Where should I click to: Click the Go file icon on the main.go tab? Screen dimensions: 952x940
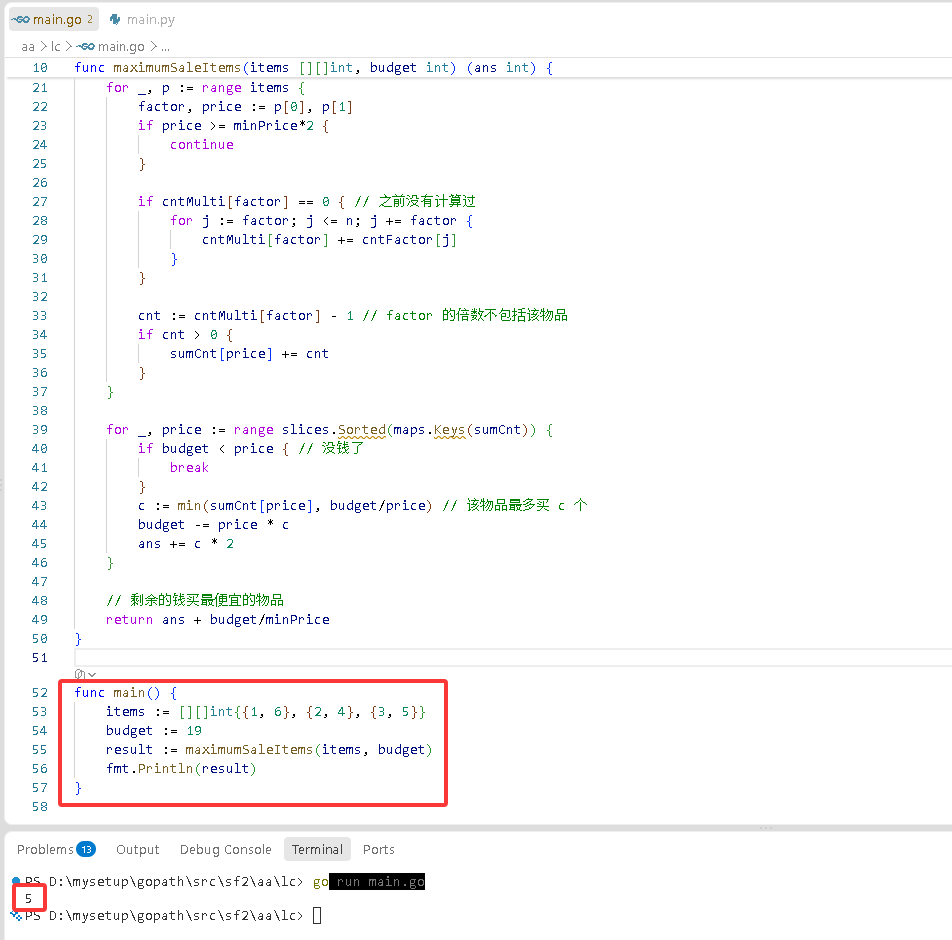click(x=21, y=19)
